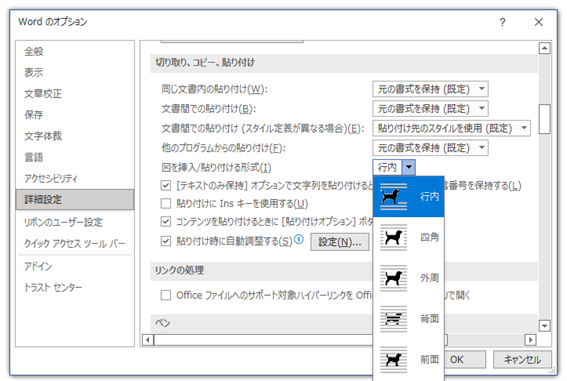Viewport: 567px width, 381px height.
Task: Open the 文章校正 category
Action: point(75,94)
